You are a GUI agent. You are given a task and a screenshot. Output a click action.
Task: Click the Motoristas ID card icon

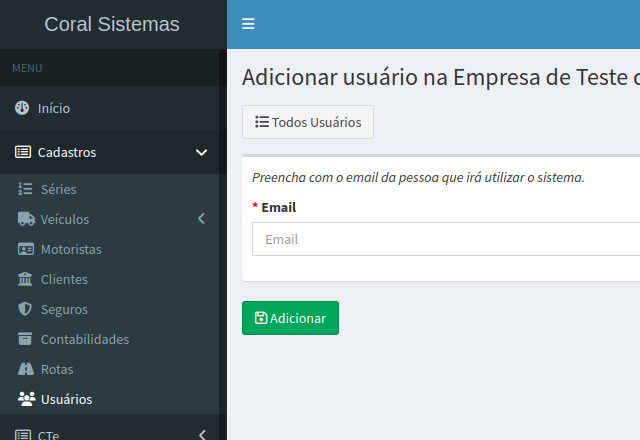coord(26,249)
